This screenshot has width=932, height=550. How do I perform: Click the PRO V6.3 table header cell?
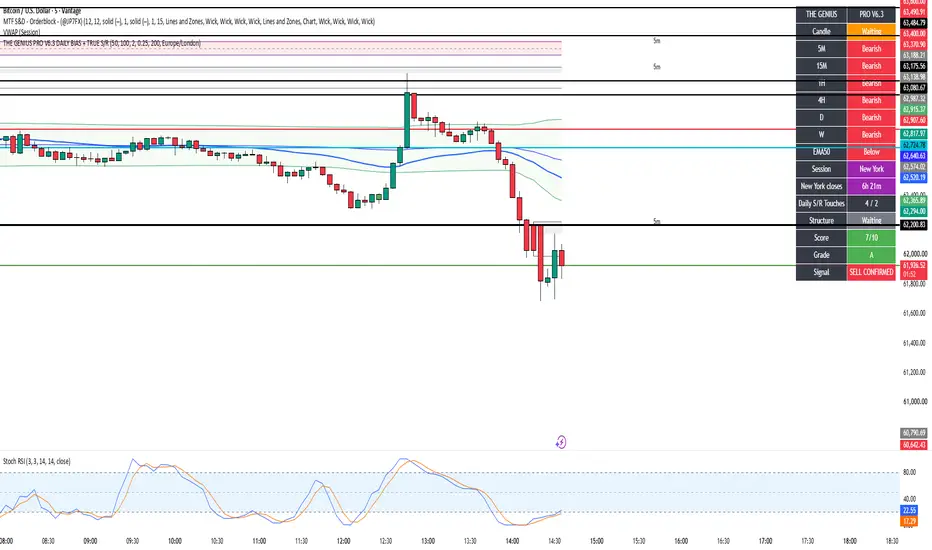[x=871, y=14]
